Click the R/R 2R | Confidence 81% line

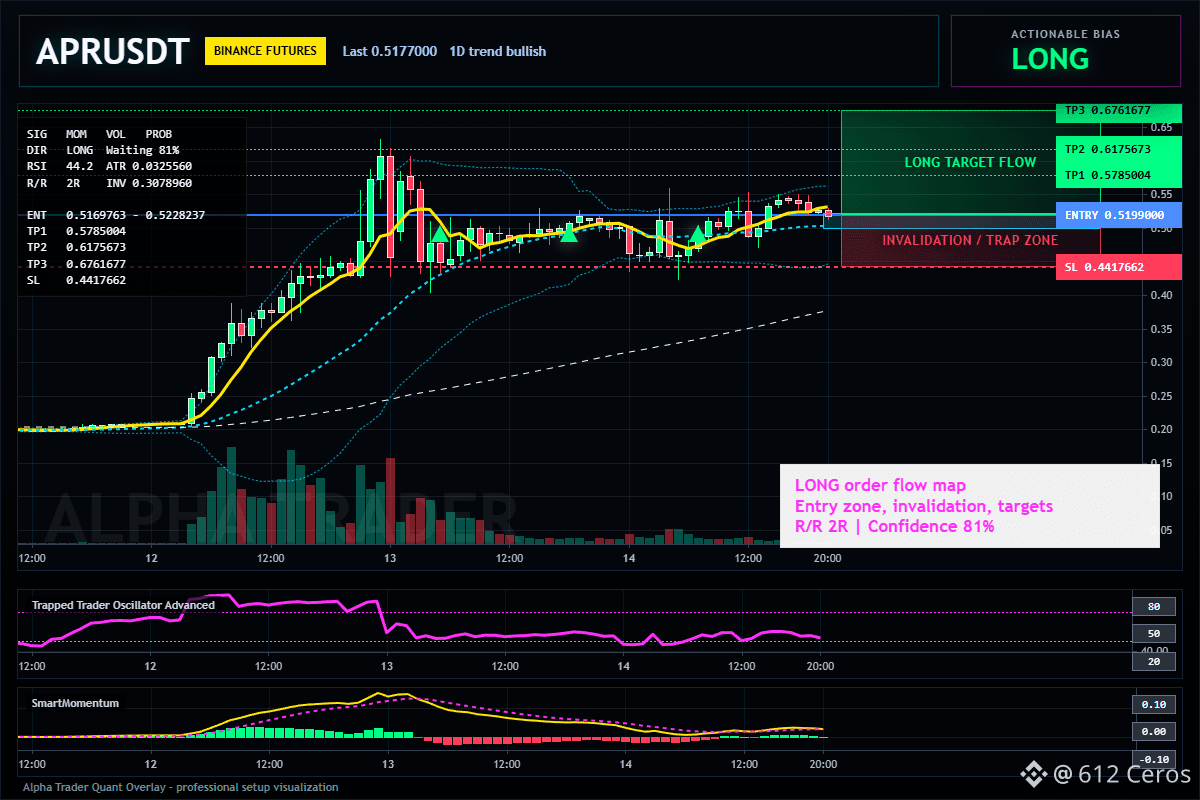coord(894,526)
